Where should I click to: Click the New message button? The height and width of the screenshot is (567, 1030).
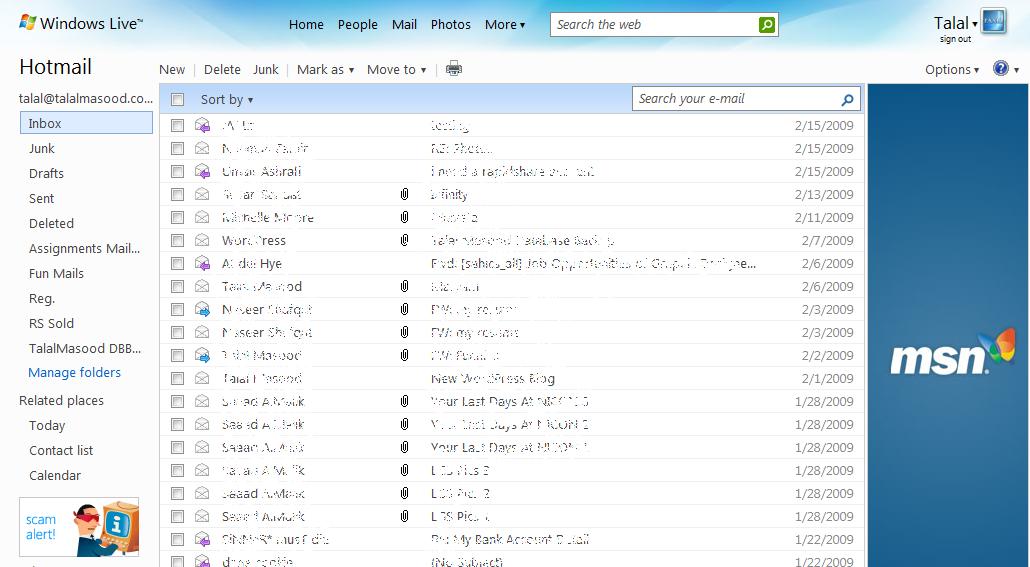[x=172, y=69]
